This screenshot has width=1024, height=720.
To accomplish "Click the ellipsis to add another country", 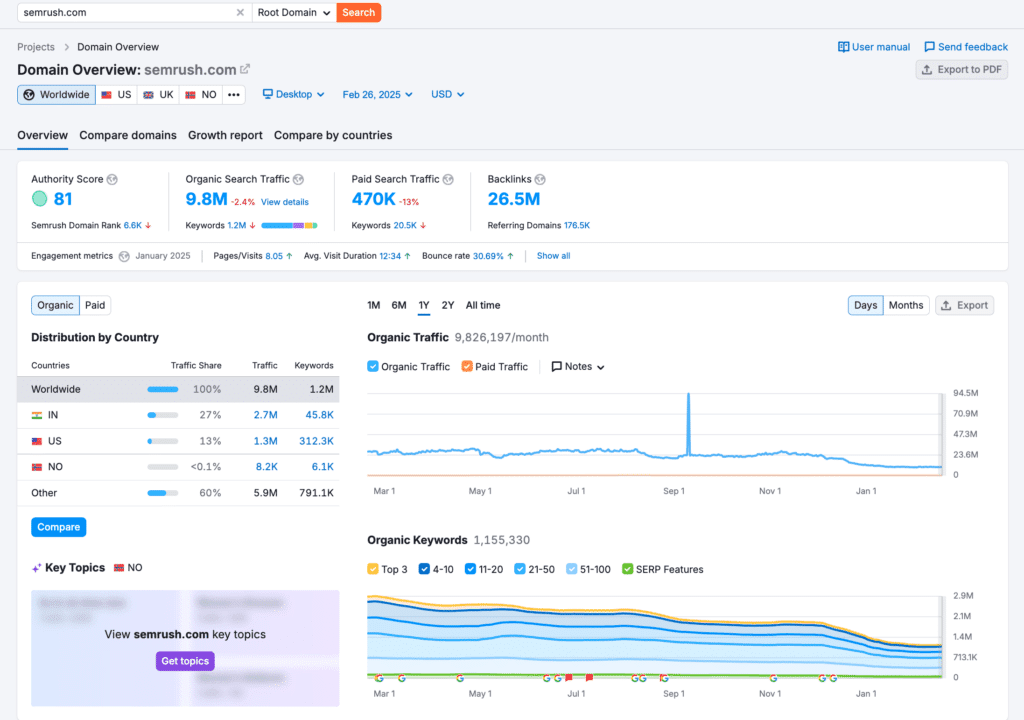I will (x=233, y=94).
